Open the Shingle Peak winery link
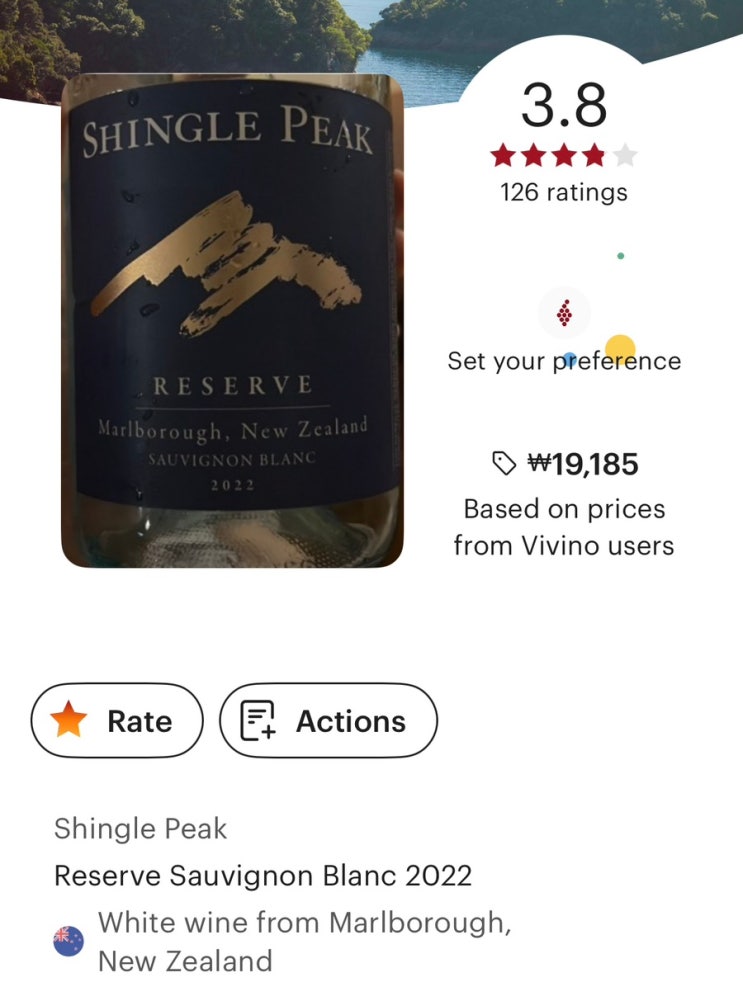Viewport: 743px width, 1001px height. click(x=141, y=829)
